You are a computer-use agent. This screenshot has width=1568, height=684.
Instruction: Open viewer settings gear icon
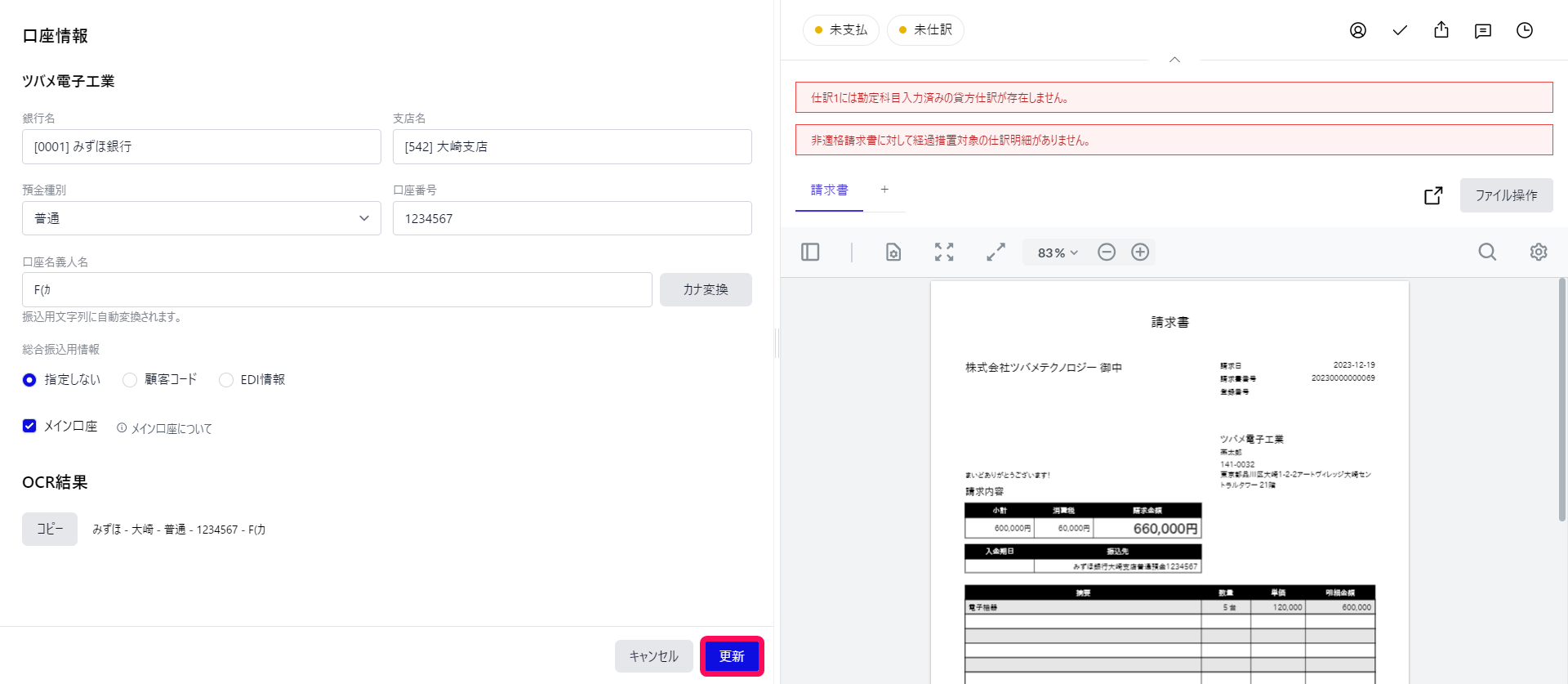point(1539,252)
